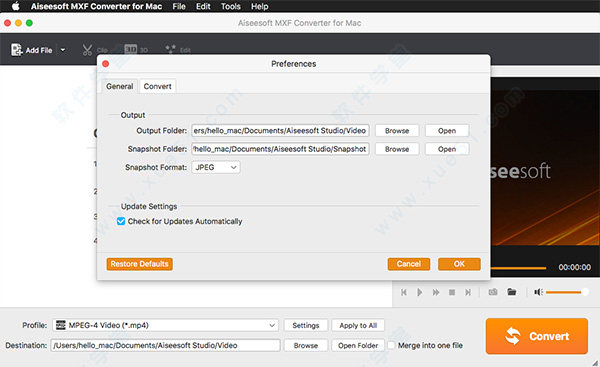Click the Add File icon in toolbar
Viewport: 600px width, 367px height.
click(16, 50)
